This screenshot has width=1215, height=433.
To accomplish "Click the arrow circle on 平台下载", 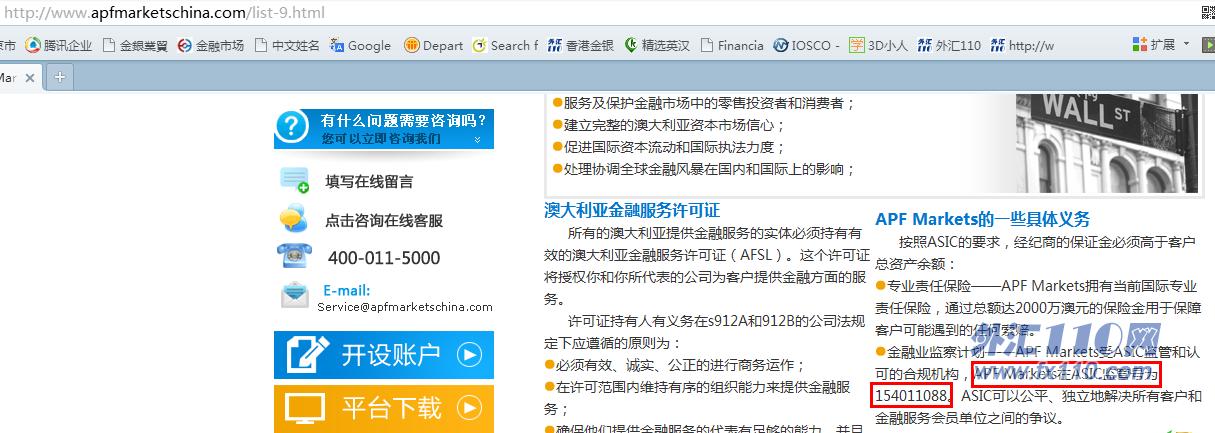I will coord(469,408).
